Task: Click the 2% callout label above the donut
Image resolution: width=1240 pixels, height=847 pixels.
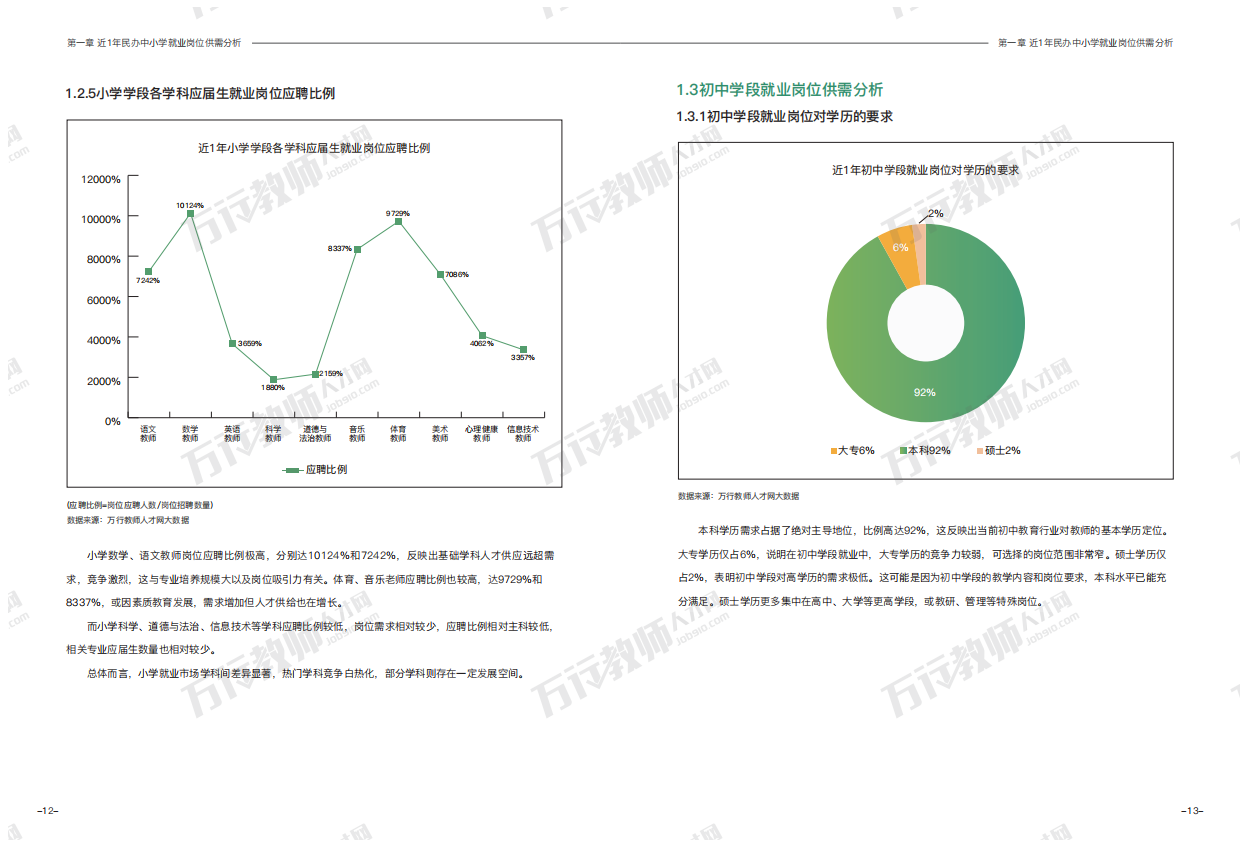Action: click(935, 214)
